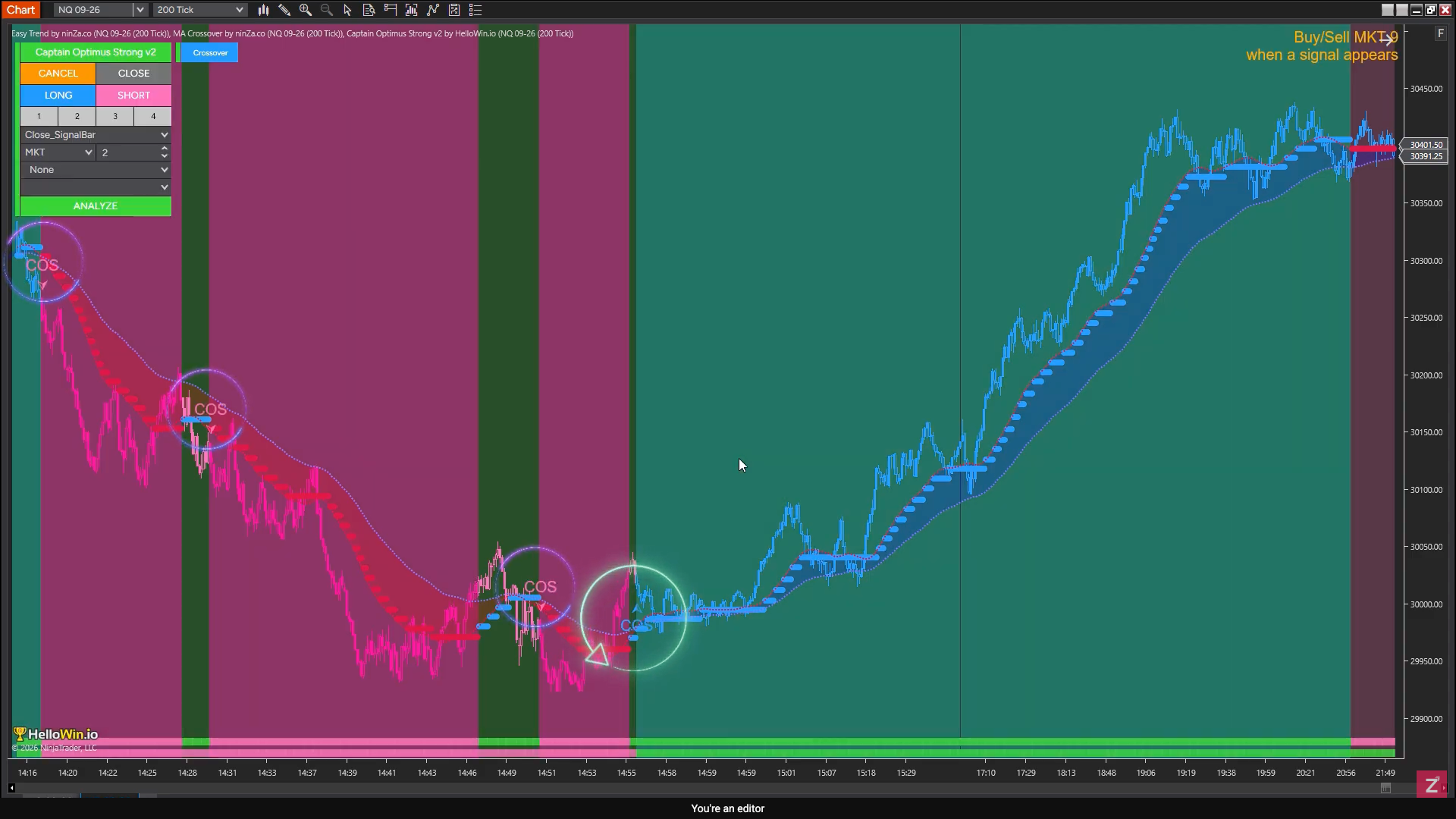The width and height of the screenshot is (1456, 819).
Task: Select the cursor pointer tool
Action: point(348,10)
